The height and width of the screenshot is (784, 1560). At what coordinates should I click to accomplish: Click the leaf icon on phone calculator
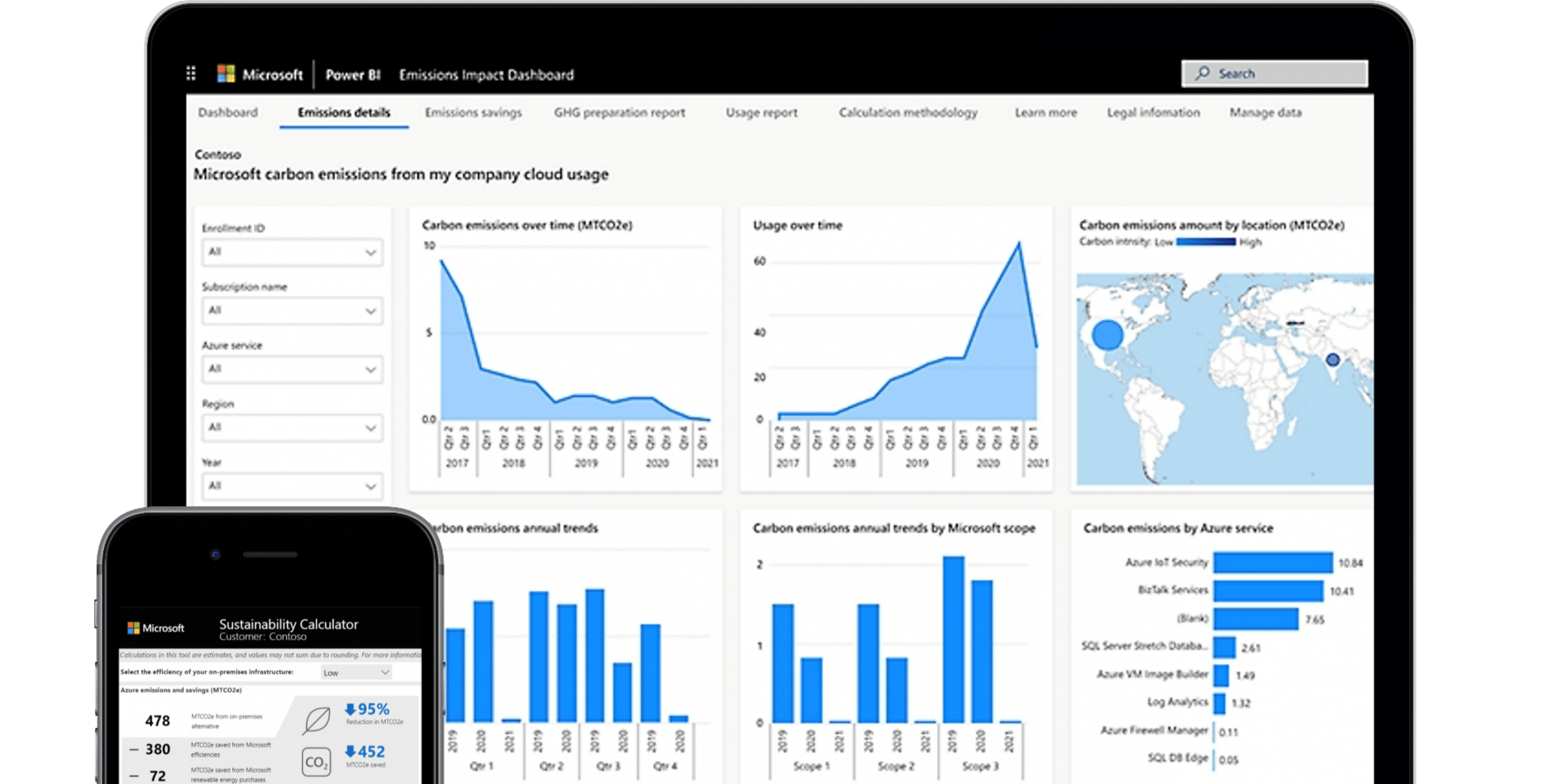pyautogui.click(x=317, y=720)
